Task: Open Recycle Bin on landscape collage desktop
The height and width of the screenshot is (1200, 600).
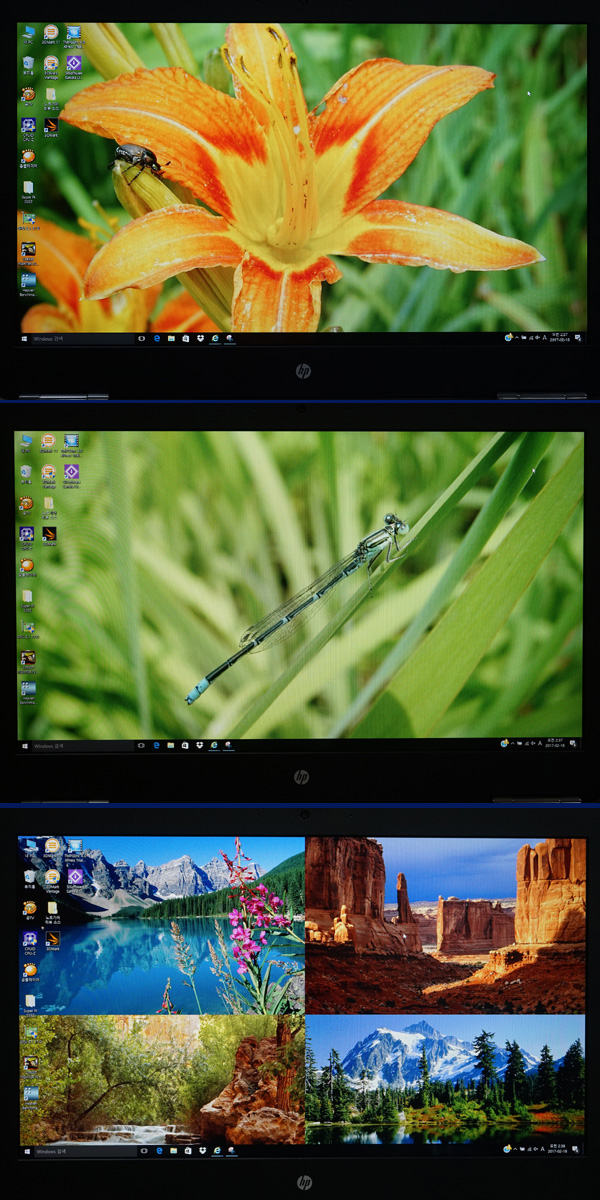Action: click(30, 880)
